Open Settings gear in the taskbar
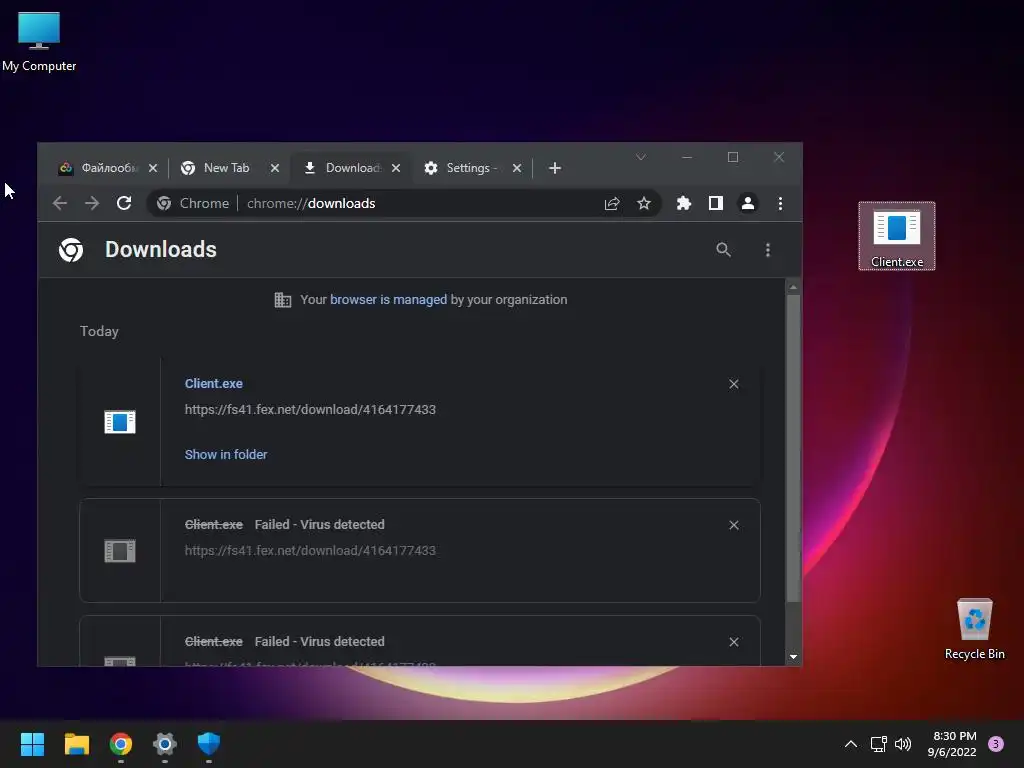The image size is (1024, 768). coord(165,744)
